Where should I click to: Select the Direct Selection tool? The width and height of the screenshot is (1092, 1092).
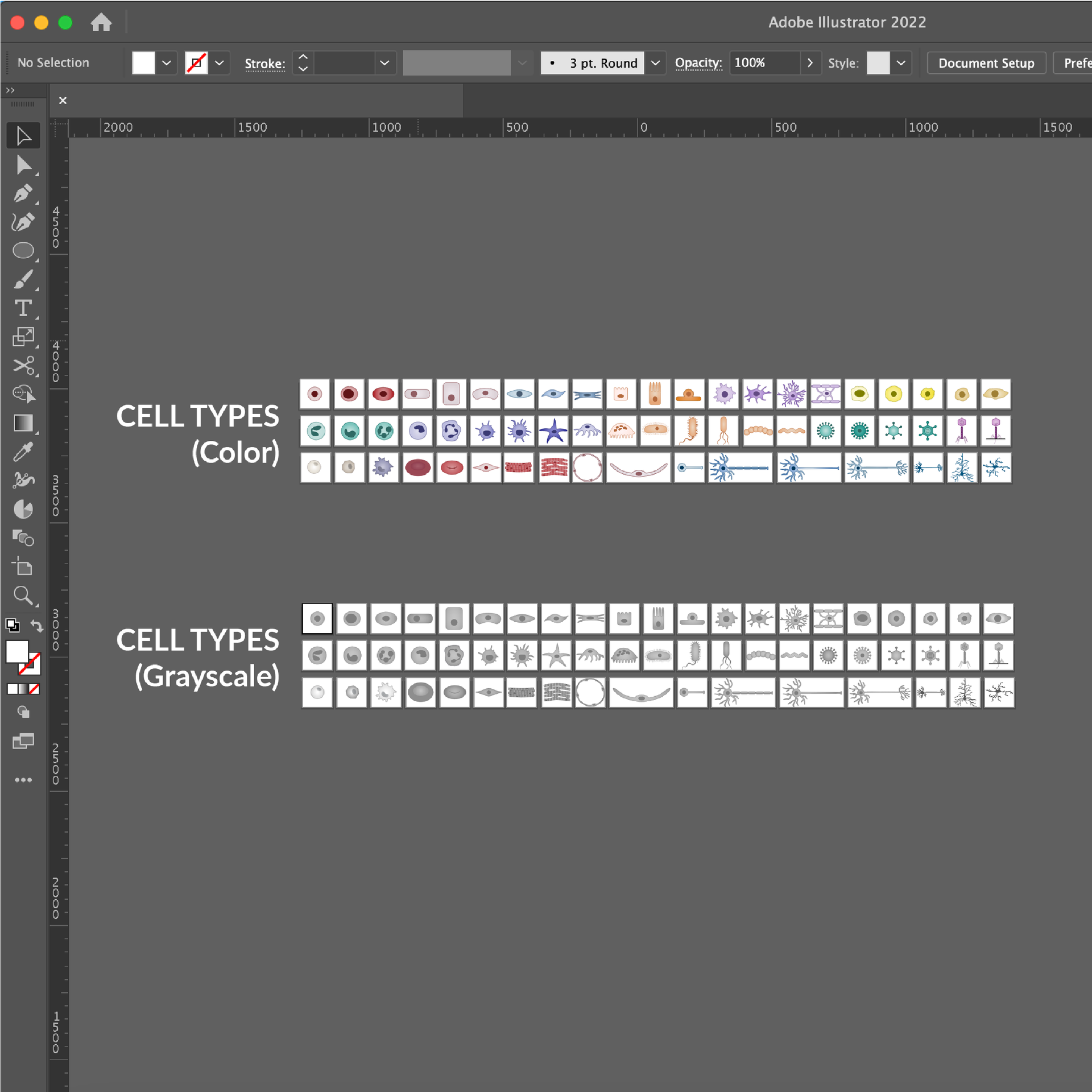[23, 165]
